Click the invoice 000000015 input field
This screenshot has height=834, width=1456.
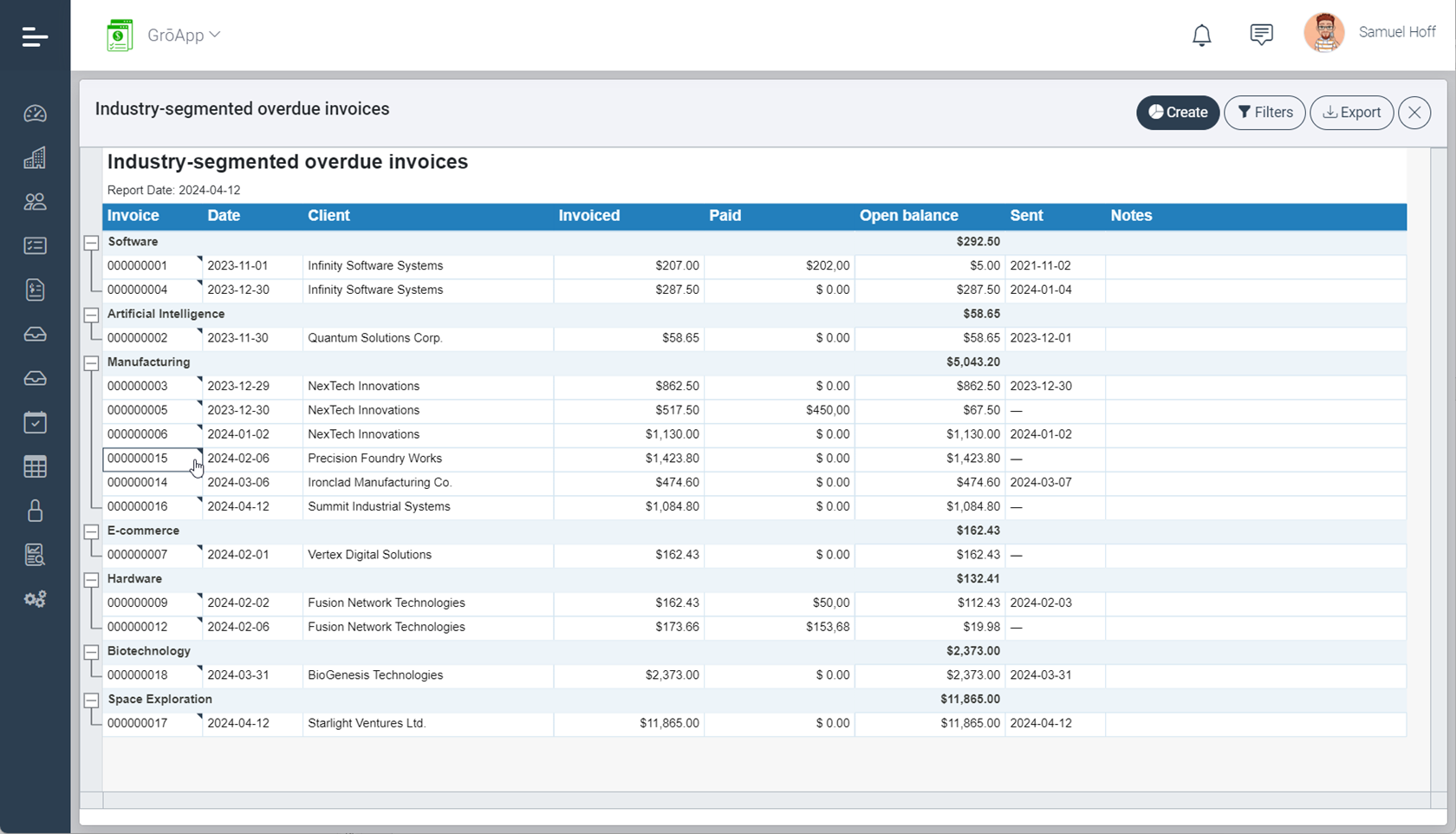click(153, 459)
